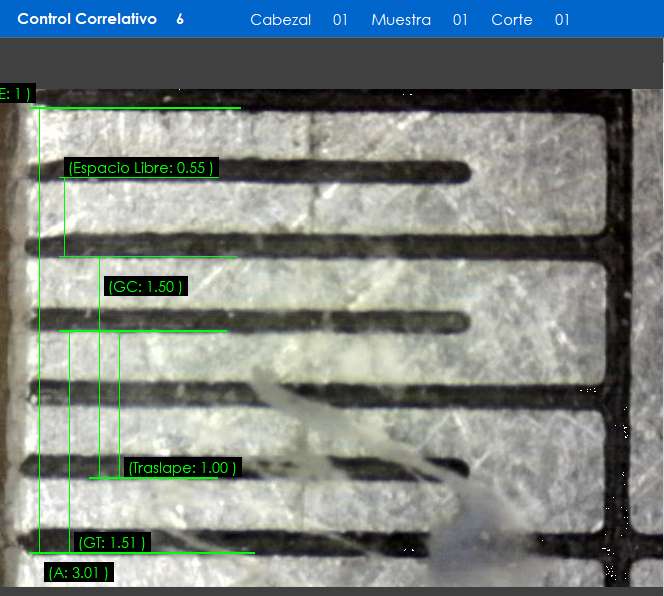Click green horizontal line beside E tag
The height and width of the screenshot is (596, 664).
(140, 107)
